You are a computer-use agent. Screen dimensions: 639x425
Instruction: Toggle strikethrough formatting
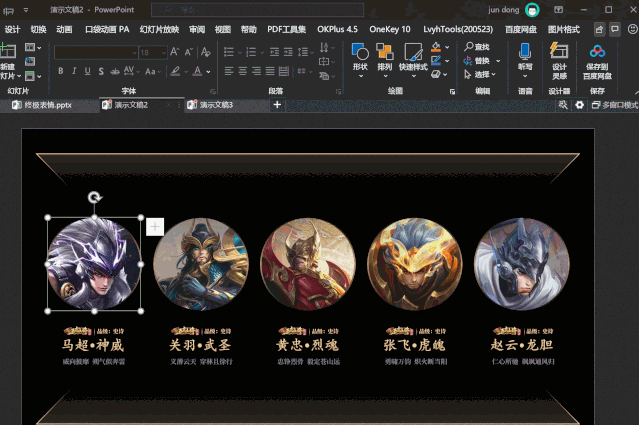pyautogui.click(x=115, y=71)
